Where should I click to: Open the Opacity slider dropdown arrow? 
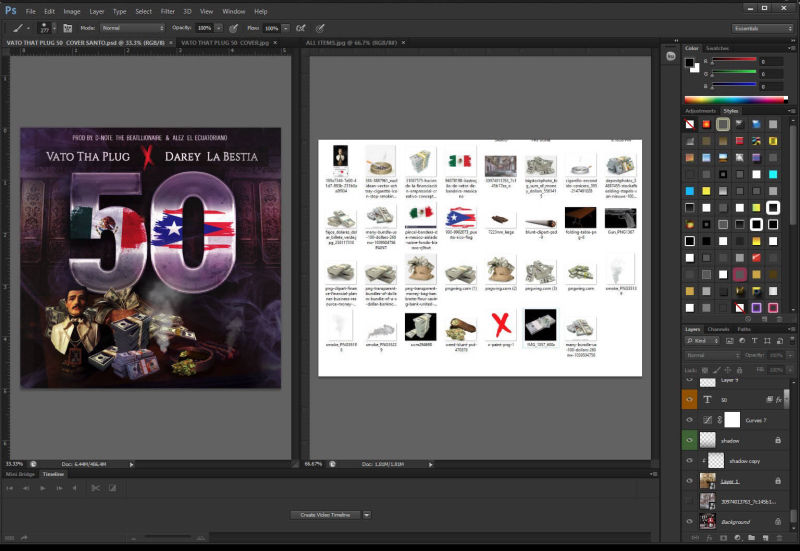pyautogui.click(x=219, y=28)
